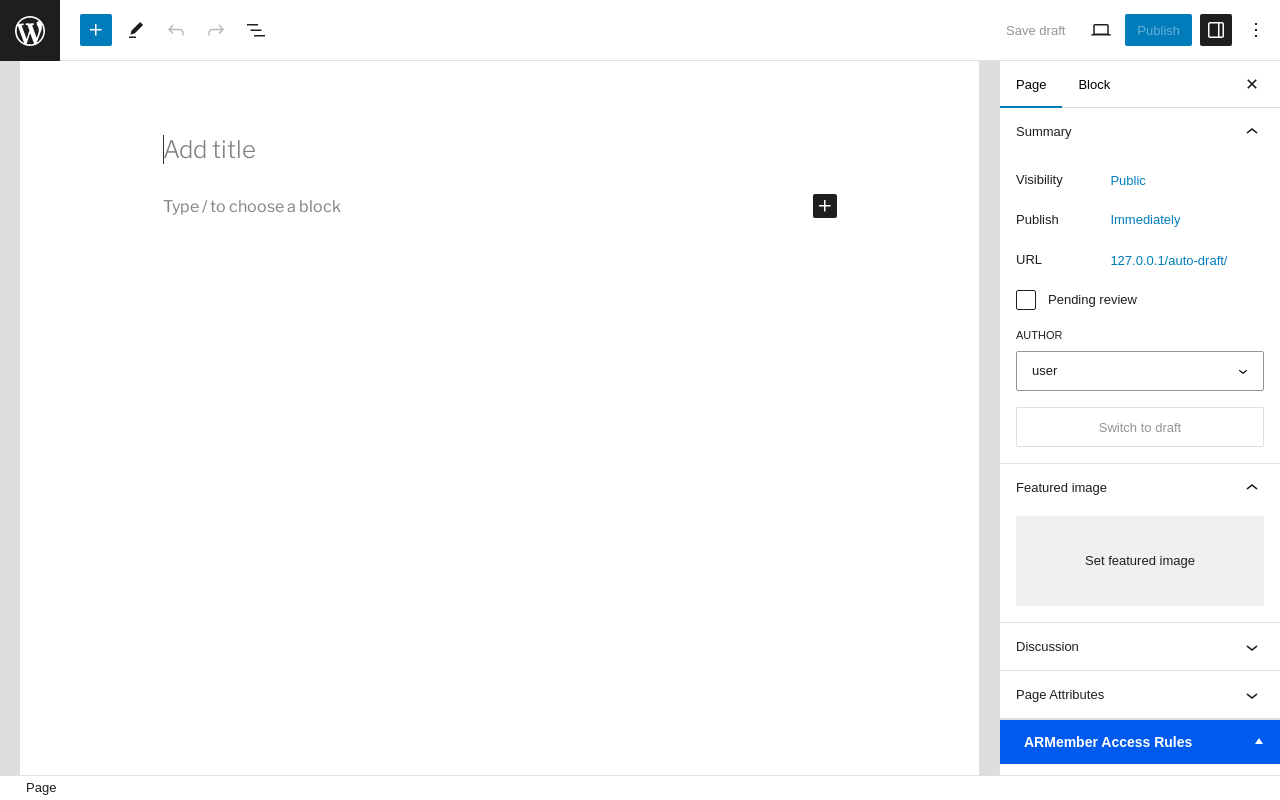Toggle the Settings sidebar panel icon

click(1216, 30)
